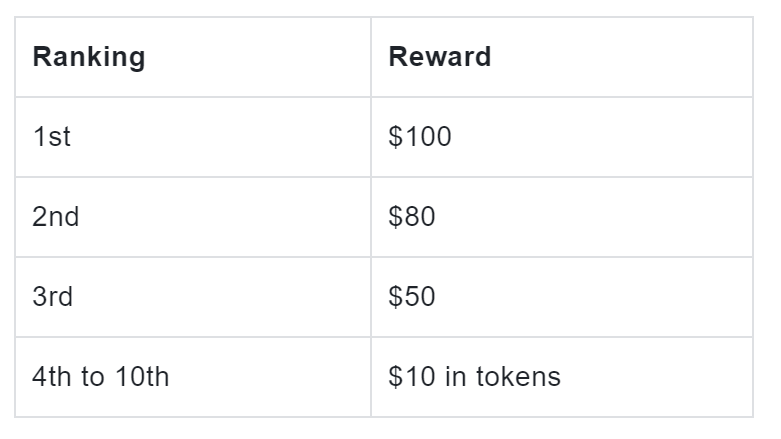This screenshot has height=439, width=781.
Task: Click border line between $50 and $10 in tokens
Action: click(560, 337)
